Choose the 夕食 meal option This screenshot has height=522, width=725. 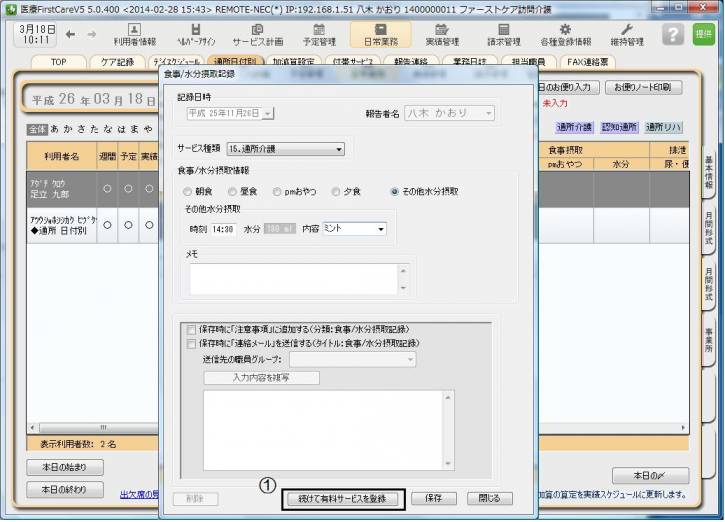click(339, 191)
